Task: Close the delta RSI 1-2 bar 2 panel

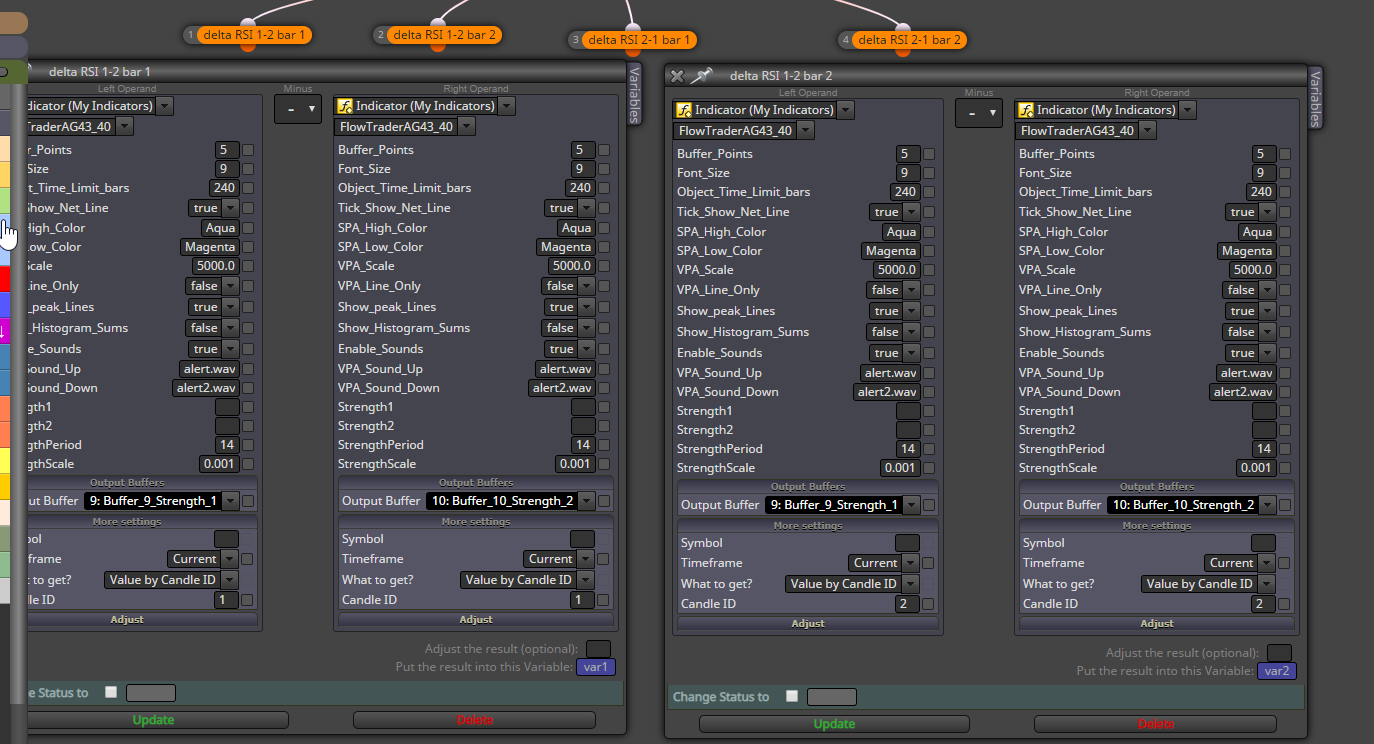Action: tap(677, 76)
